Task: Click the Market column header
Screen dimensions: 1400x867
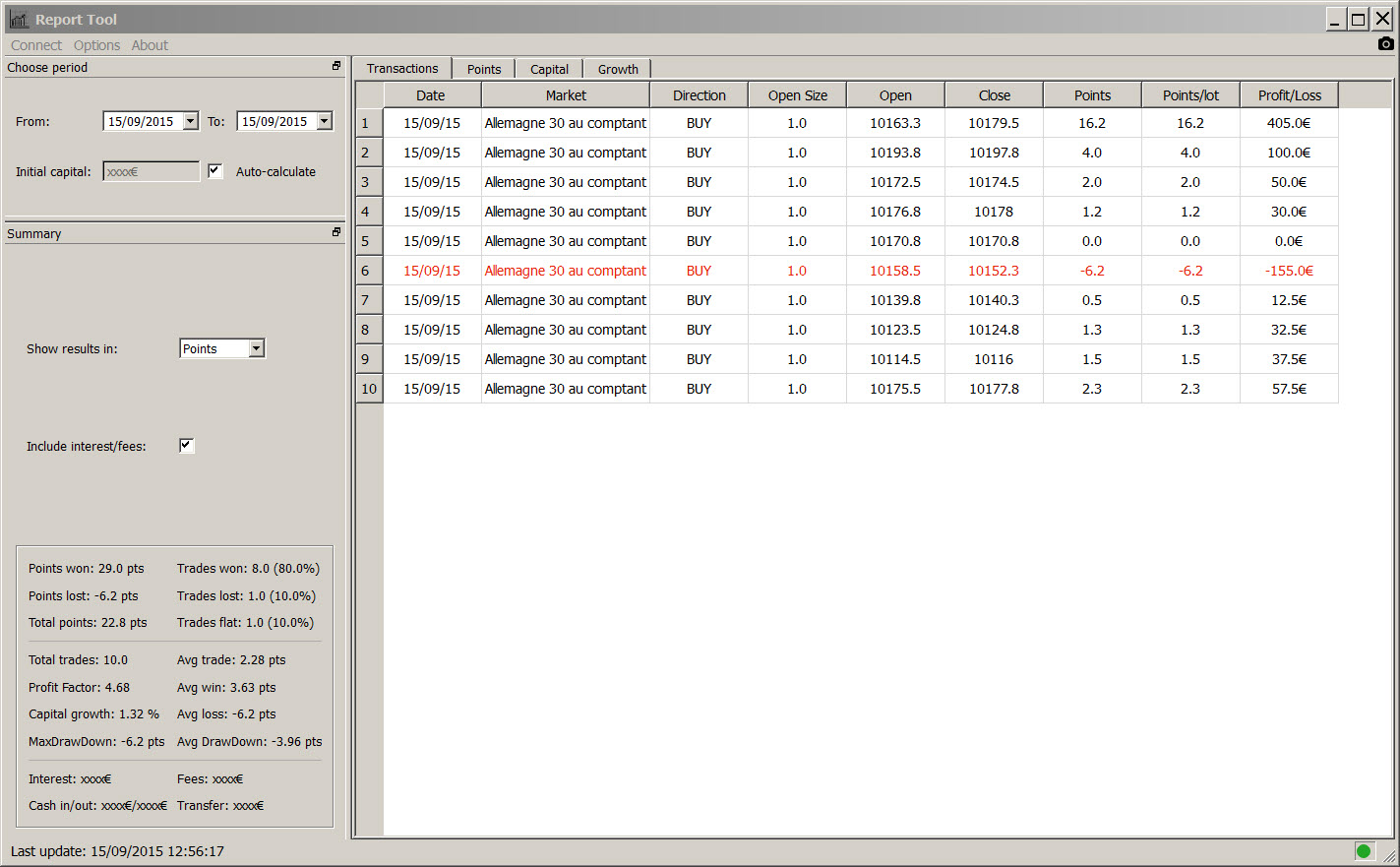Action: coord(566,95)
